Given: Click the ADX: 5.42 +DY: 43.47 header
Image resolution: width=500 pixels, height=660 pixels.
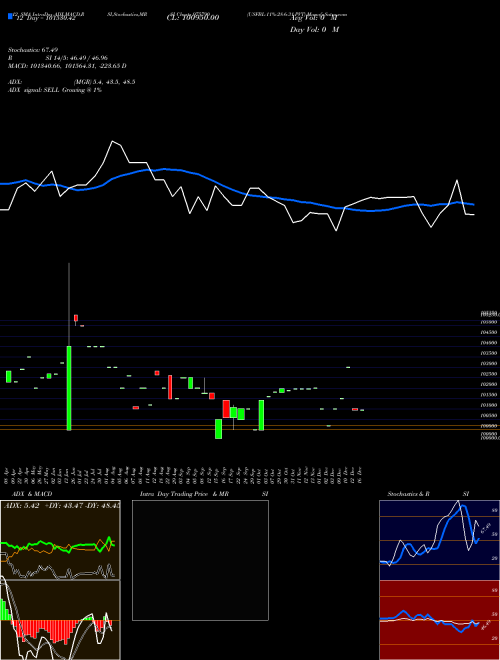Looking at the screenshot, I should 61,505.
